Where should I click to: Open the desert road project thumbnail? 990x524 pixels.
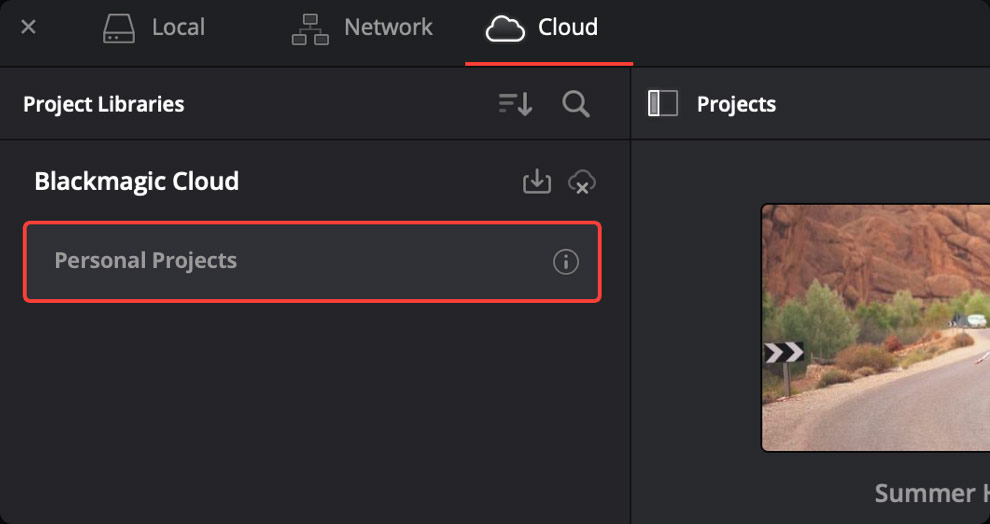[x=876, y=328]
